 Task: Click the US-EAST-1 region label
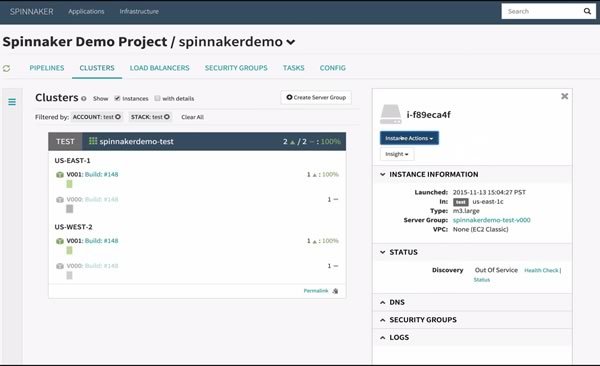(x=72, y=161)
